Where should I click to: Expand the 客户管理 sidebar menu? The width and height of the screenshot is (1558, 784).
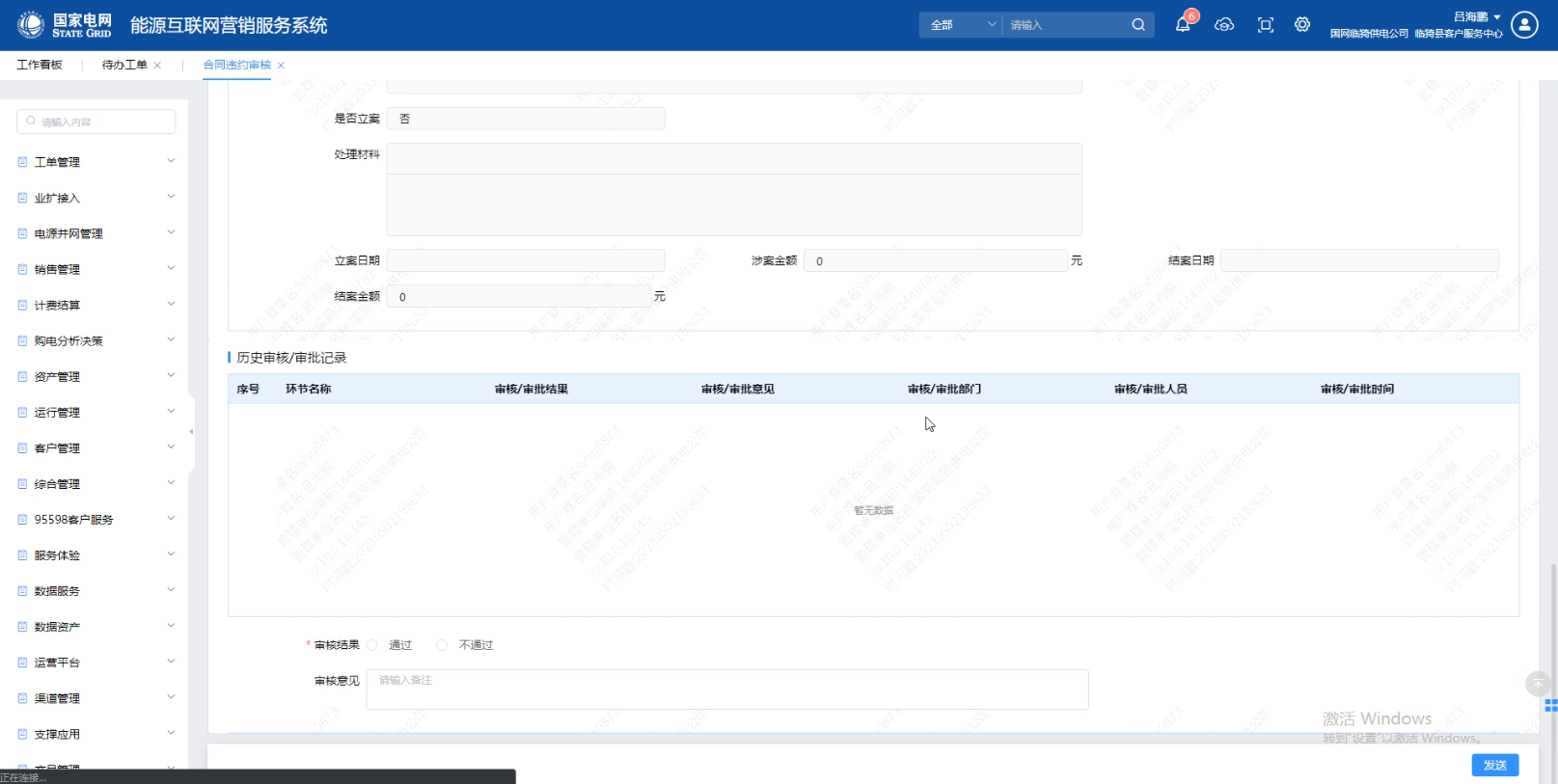pyautogui.click(x=96, y=448)
